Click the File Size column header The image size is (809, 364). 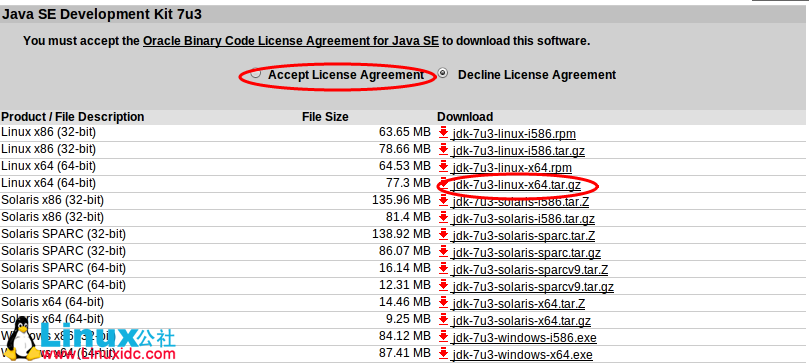click(325, 117)
